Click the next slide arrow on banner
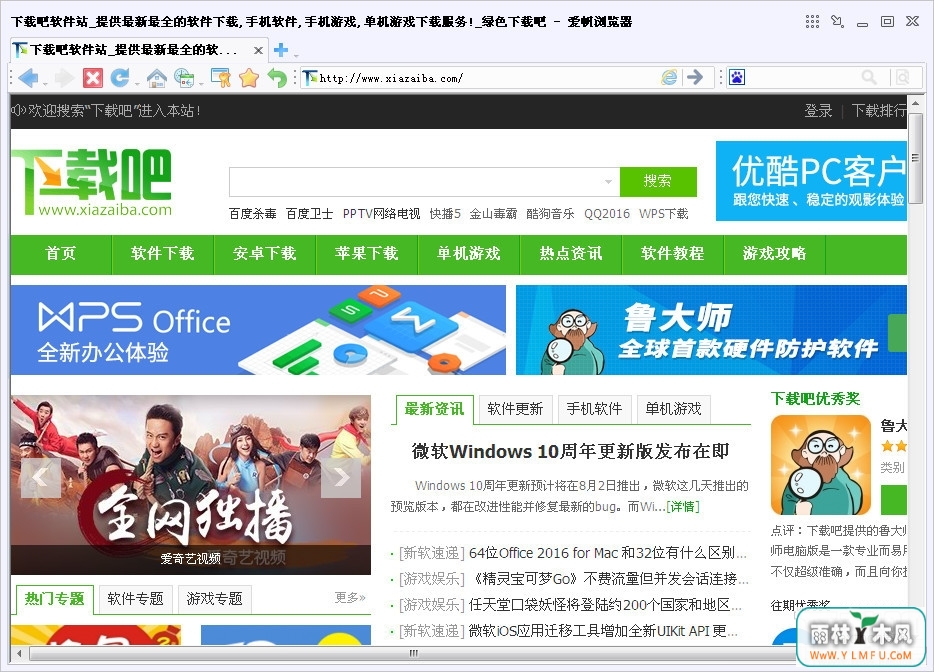Screen dimensions: 934x672 click(x=341, y=477)
